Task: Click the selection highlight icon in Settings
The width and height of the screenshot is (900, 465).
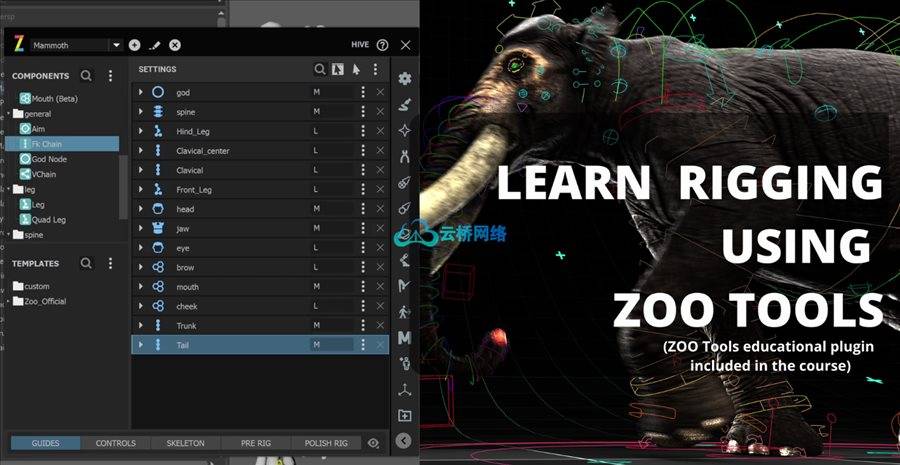Action: (338, 69)
